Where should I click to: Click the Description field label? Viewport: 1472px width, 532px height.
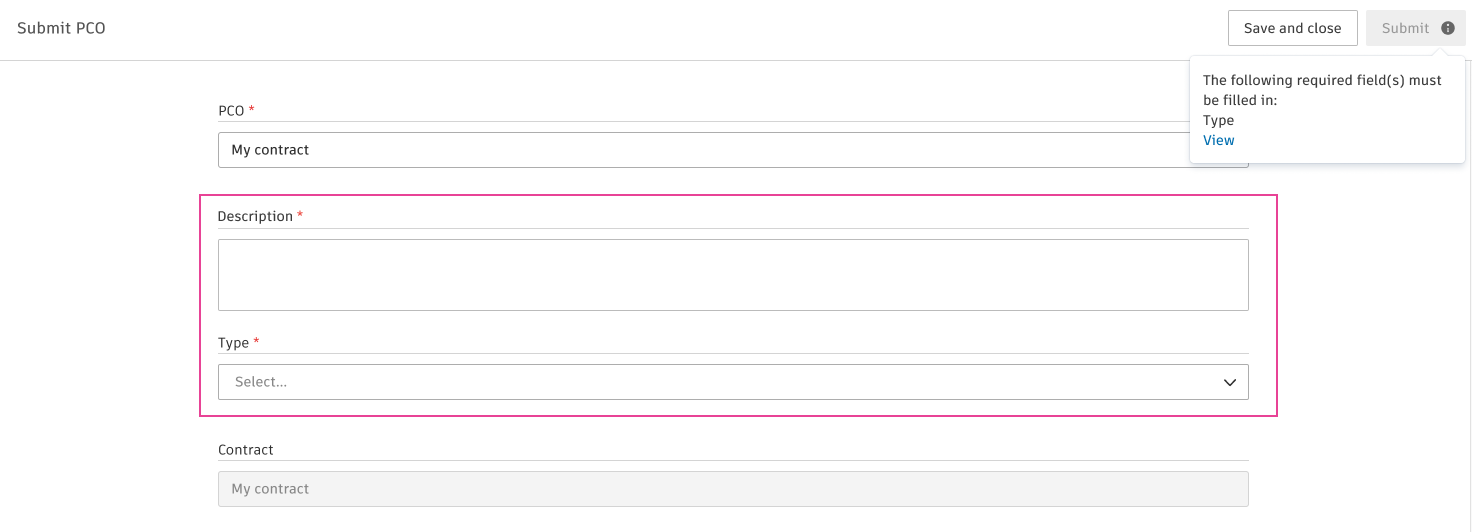pyautogui.click(x=255, y=216)
